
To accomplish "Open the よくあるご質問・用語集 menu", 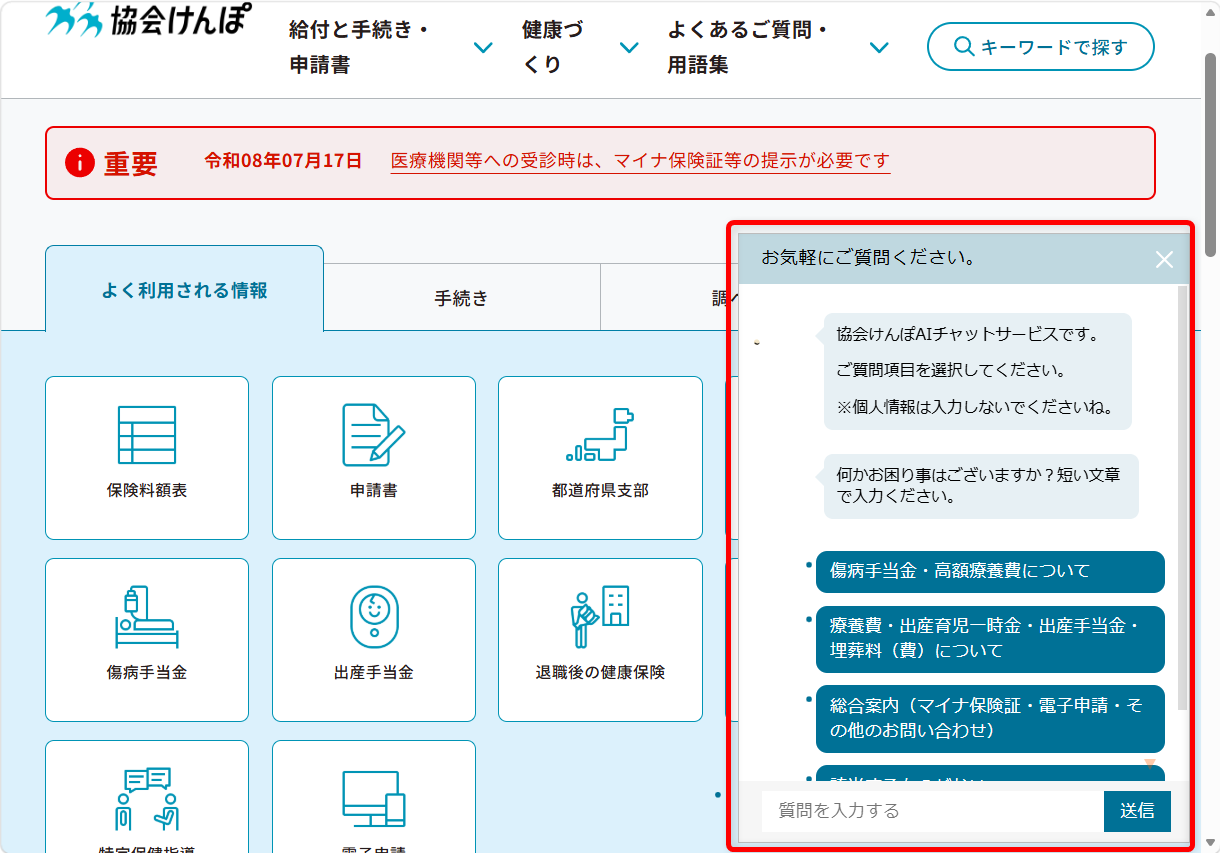I will 778,47.
